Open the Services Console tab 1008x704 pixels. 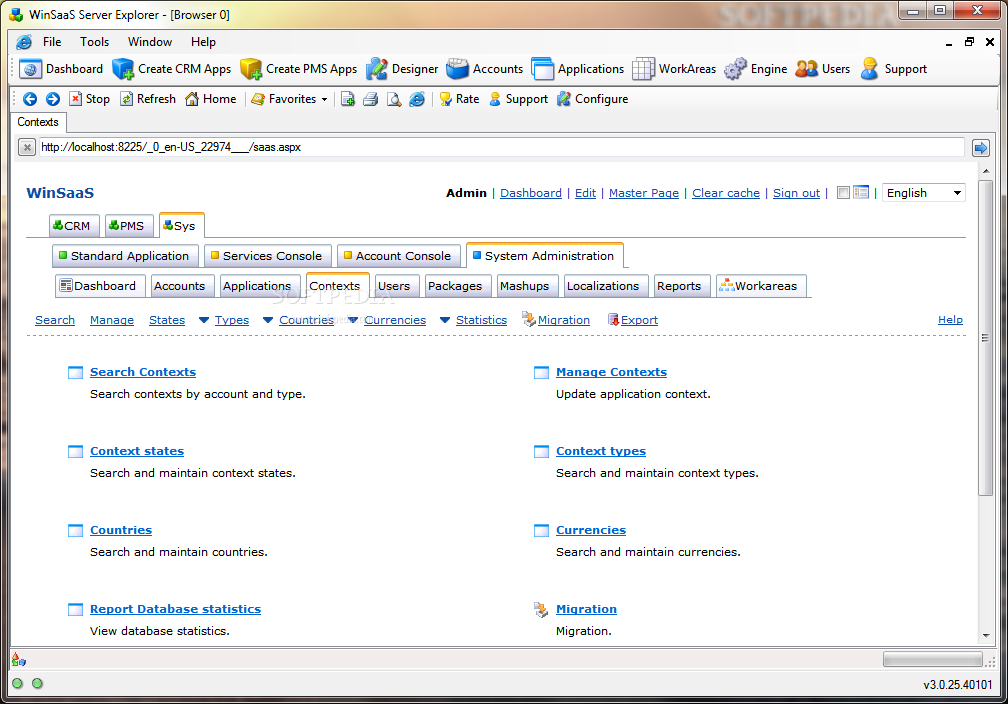[x=267, y=256]
